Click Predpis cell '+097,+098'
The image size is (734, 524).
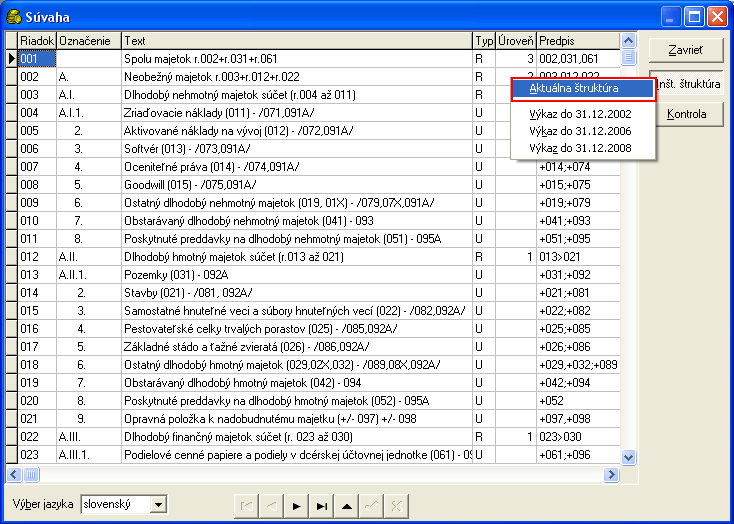(x=578, y=419)
